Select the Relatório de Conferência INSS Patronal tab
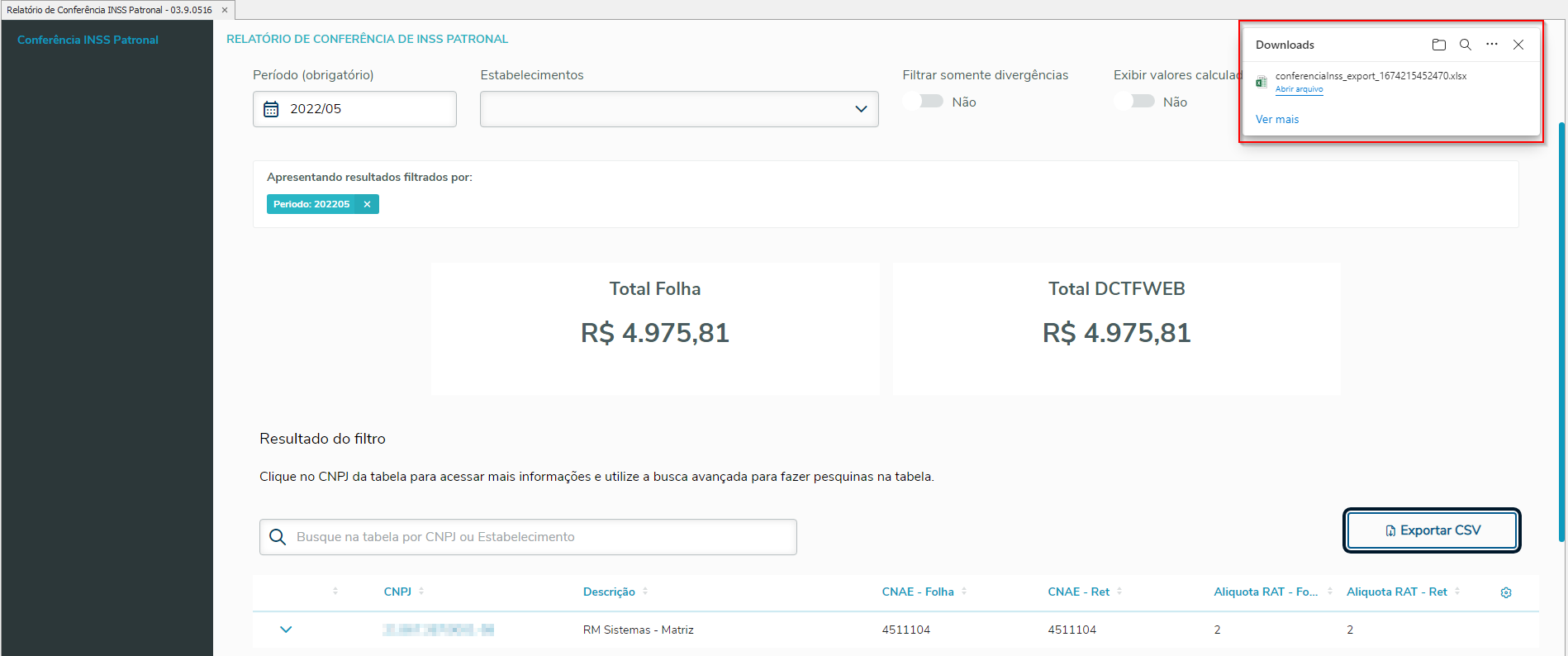Screen dimensions: 1568x656 point(110,10)
